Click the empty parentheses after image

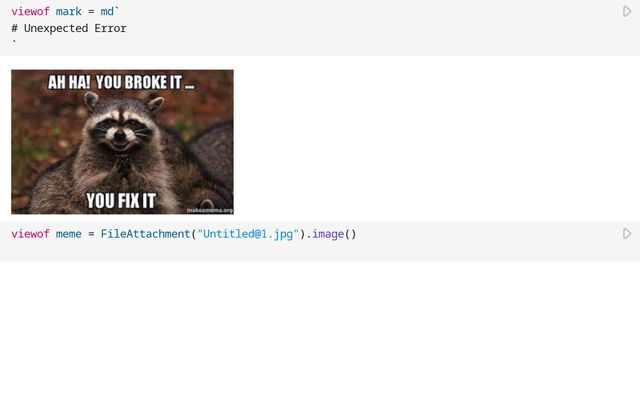351,234
